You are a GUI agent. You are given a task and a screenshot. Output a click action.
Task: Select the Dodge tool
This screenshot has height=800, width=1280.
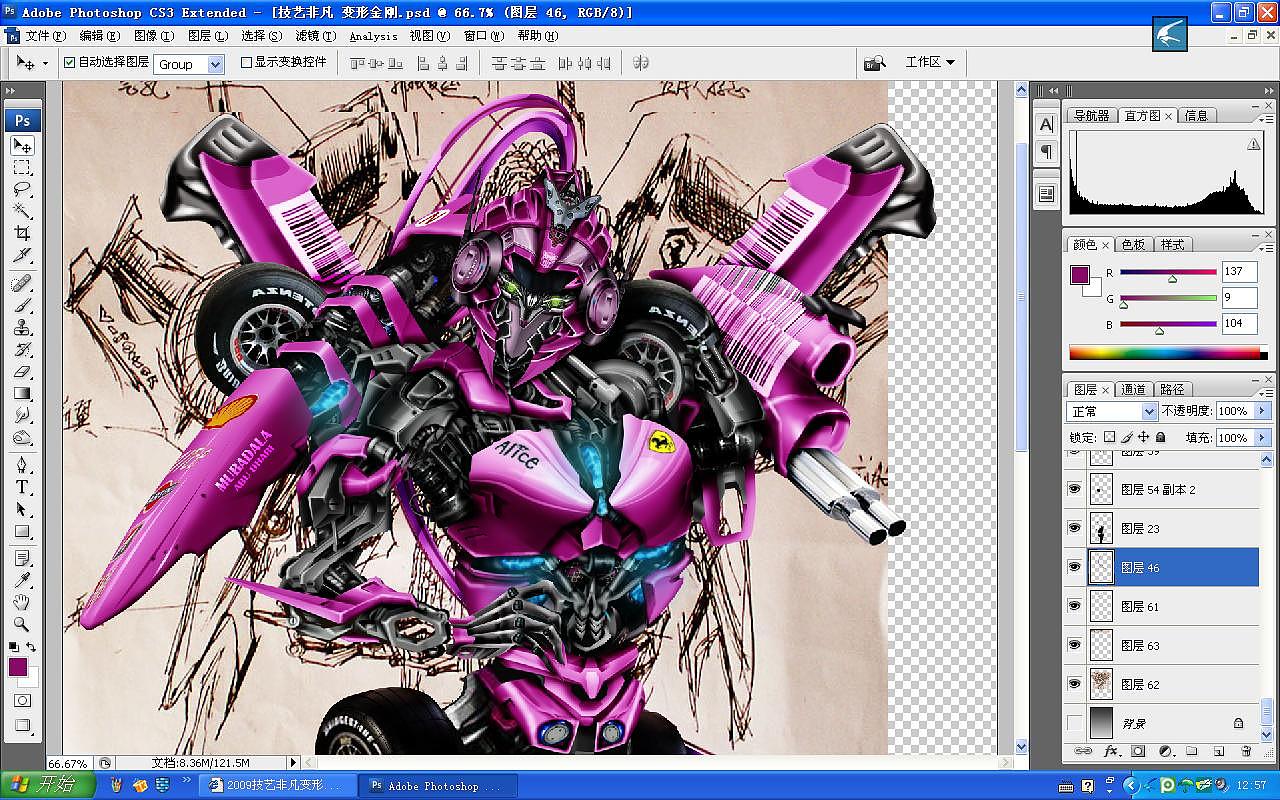22,438
